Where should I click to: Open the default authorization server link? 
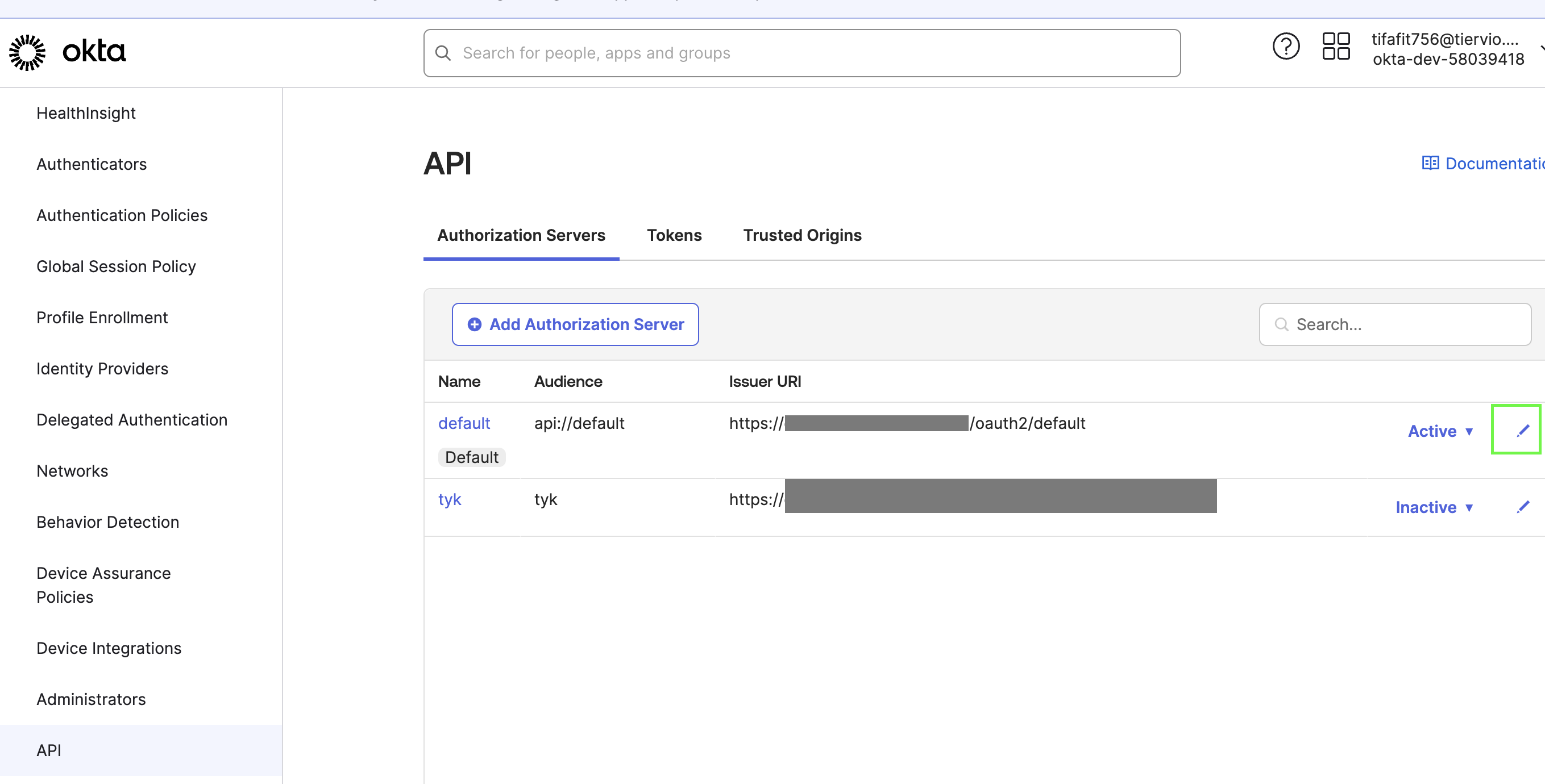[x=464, y=423]
